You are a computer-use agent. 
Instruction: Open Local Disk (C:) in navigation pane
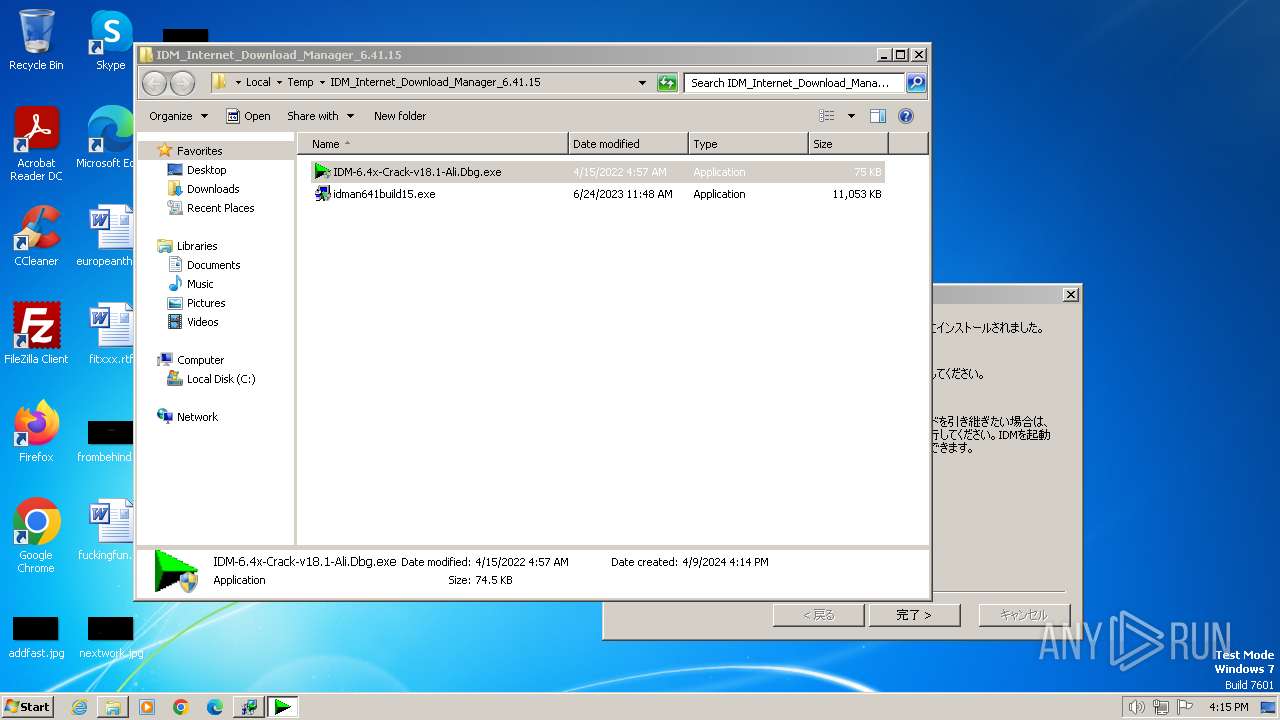[220, 379]
